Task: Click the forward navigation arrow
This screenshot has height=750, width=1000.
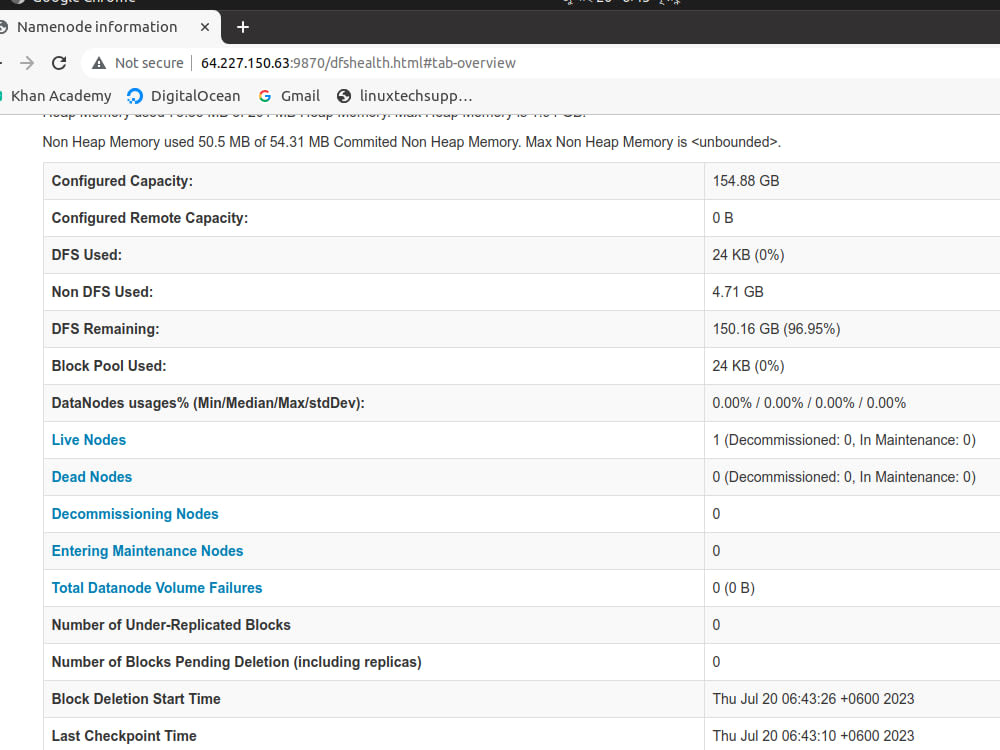Action: point(27,62)
